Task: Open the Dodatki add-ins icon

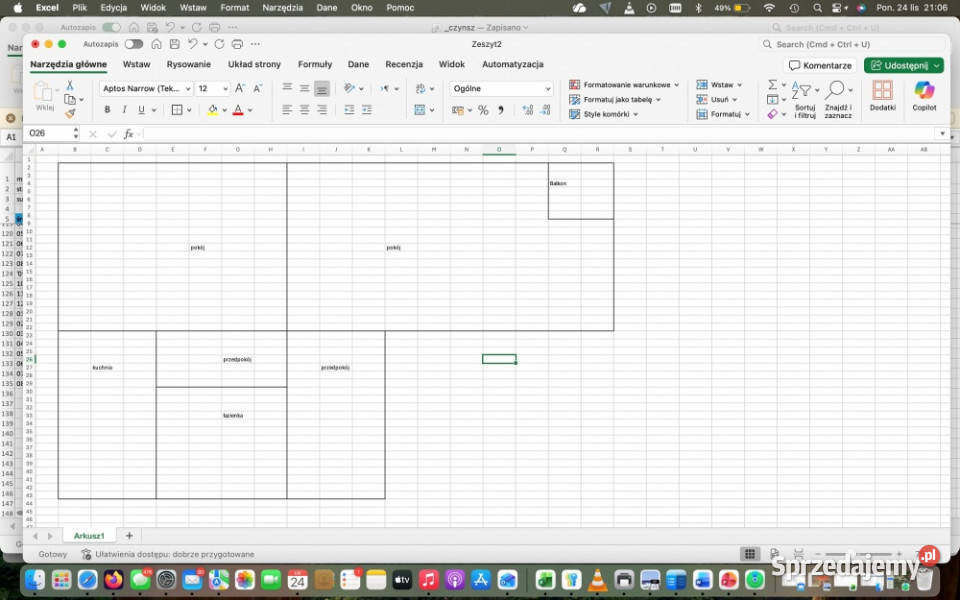Action: pos(882,96)
